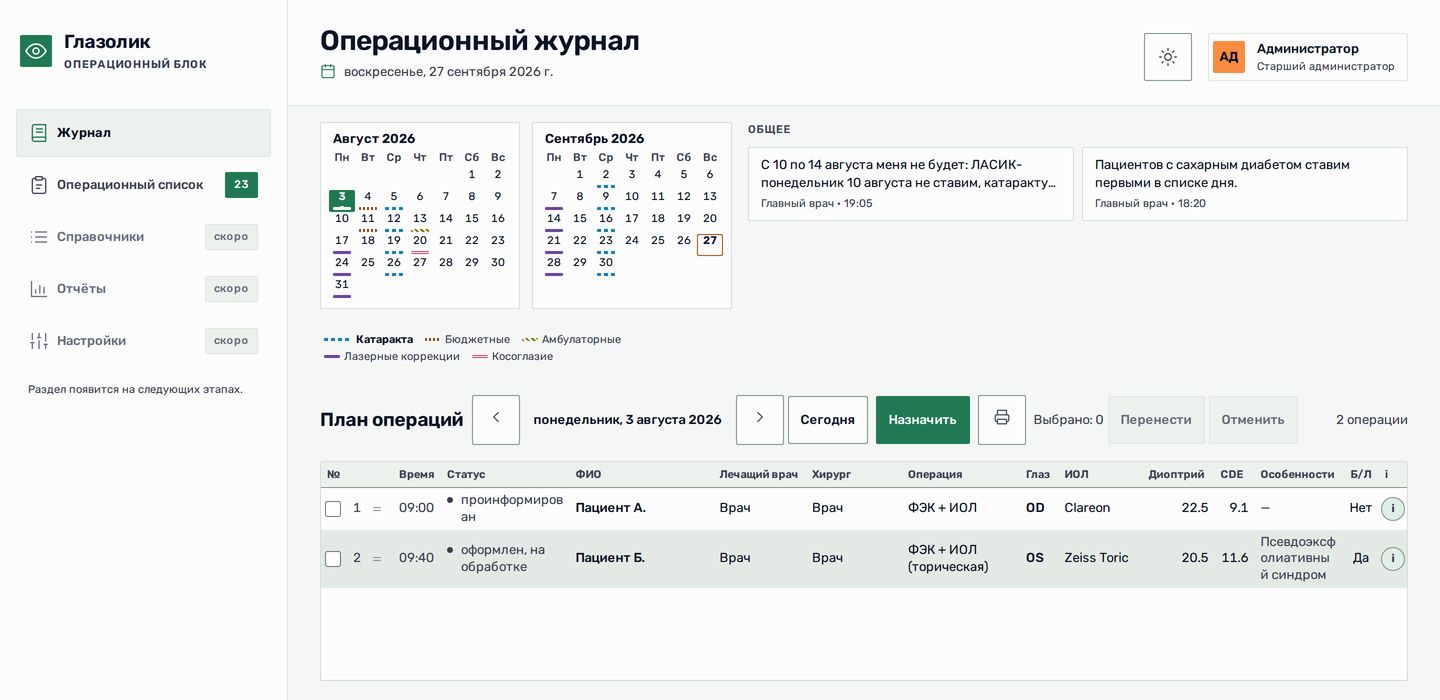Click the ФИО column header
The image size is (1440, 700).
(589, 474)
